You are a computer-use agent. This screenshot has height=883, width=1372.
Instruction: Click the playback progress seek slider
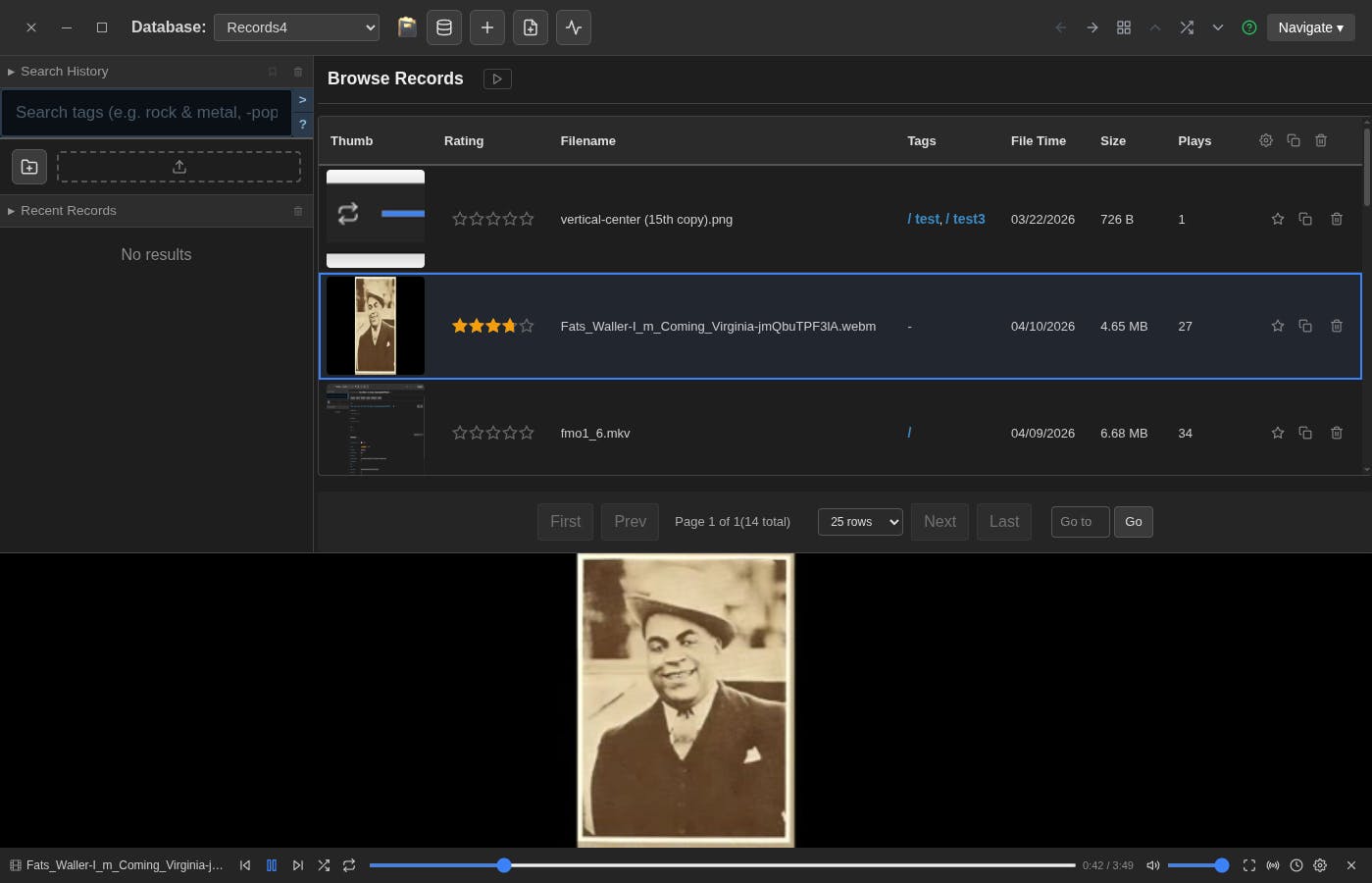click(x=722, y=865)
